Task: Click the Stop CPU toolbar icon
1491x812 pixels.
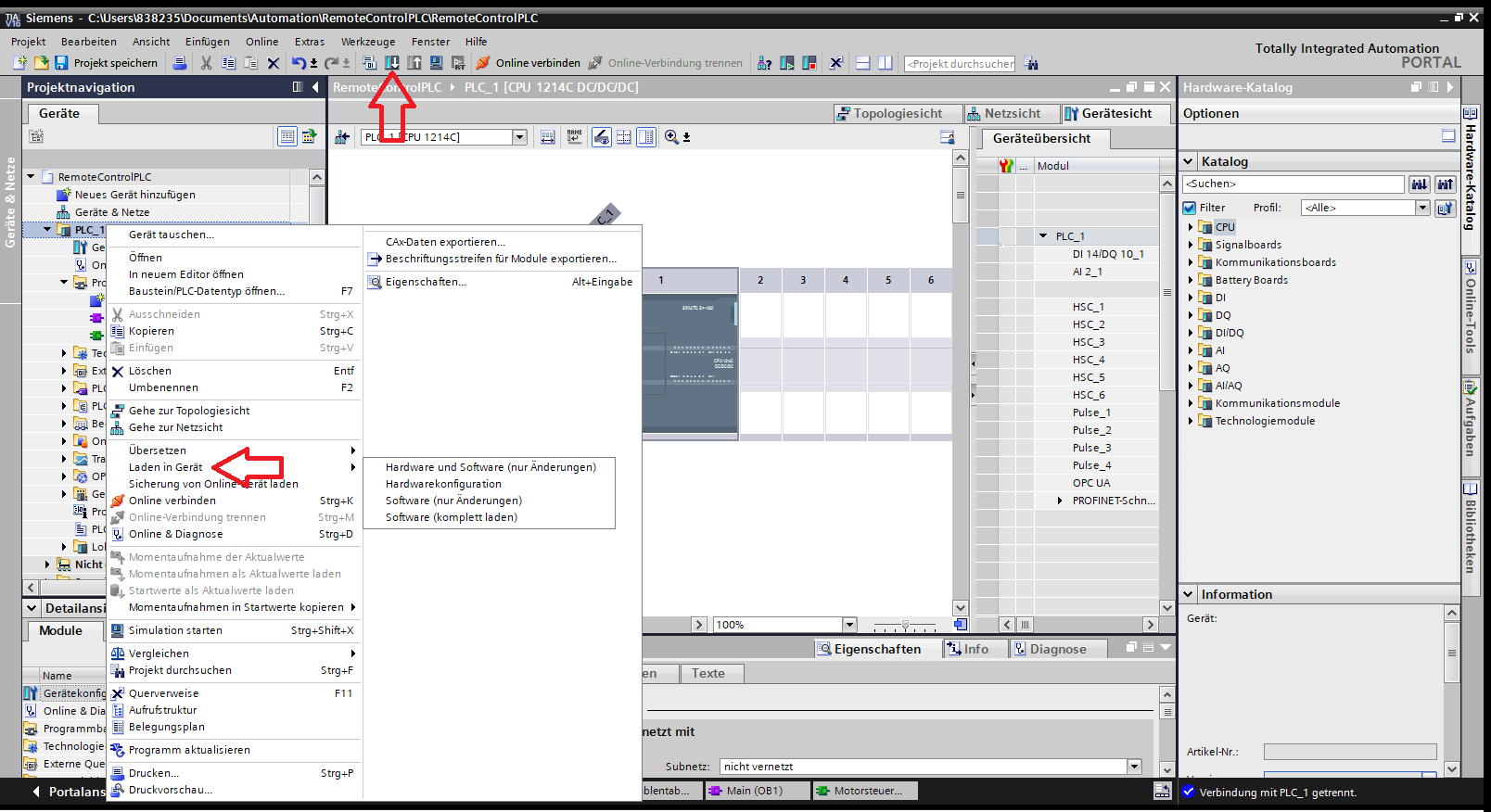Action: (809, 63)
